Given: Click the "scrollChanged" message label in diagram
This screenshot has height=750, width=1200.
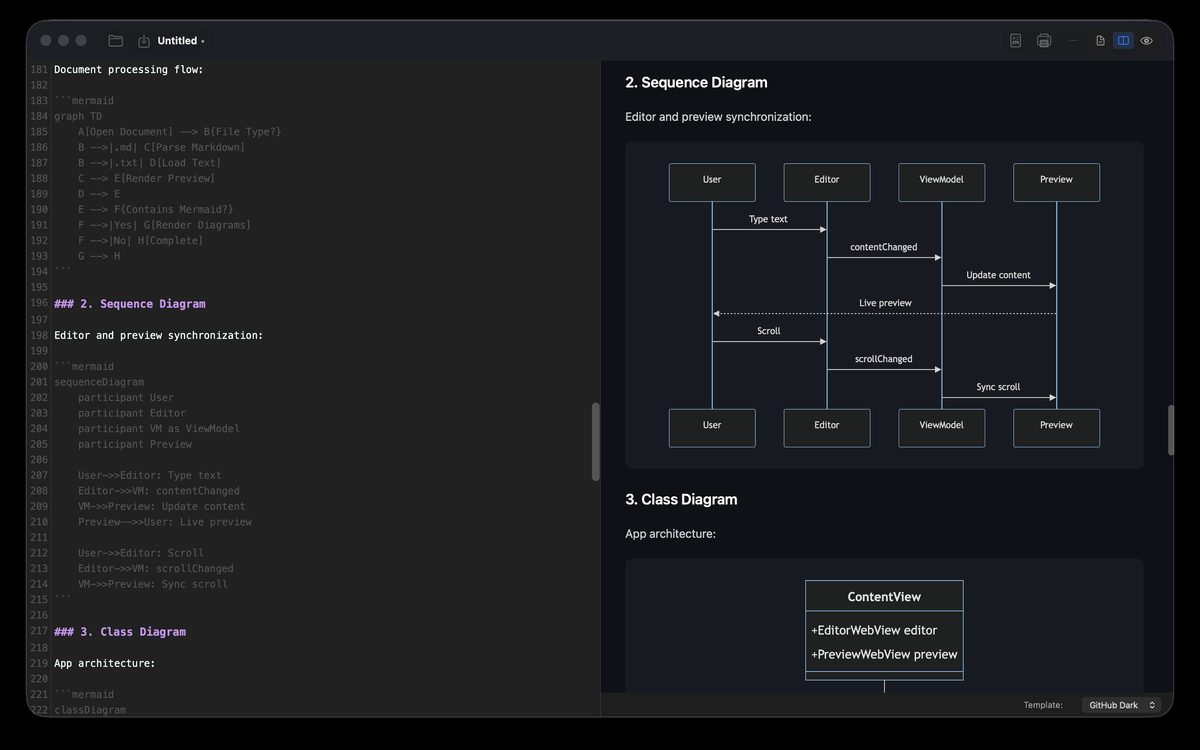Looking at the screenshot, I should click(x=884, y=359).
